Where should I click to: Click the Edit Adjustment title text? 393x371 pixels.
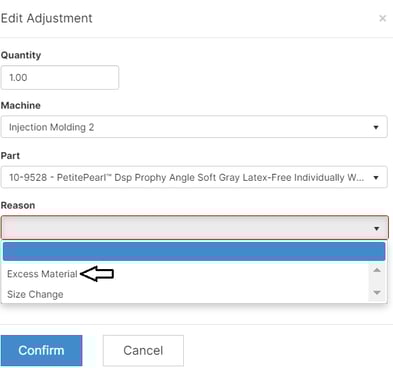click(x=47, y=18)
